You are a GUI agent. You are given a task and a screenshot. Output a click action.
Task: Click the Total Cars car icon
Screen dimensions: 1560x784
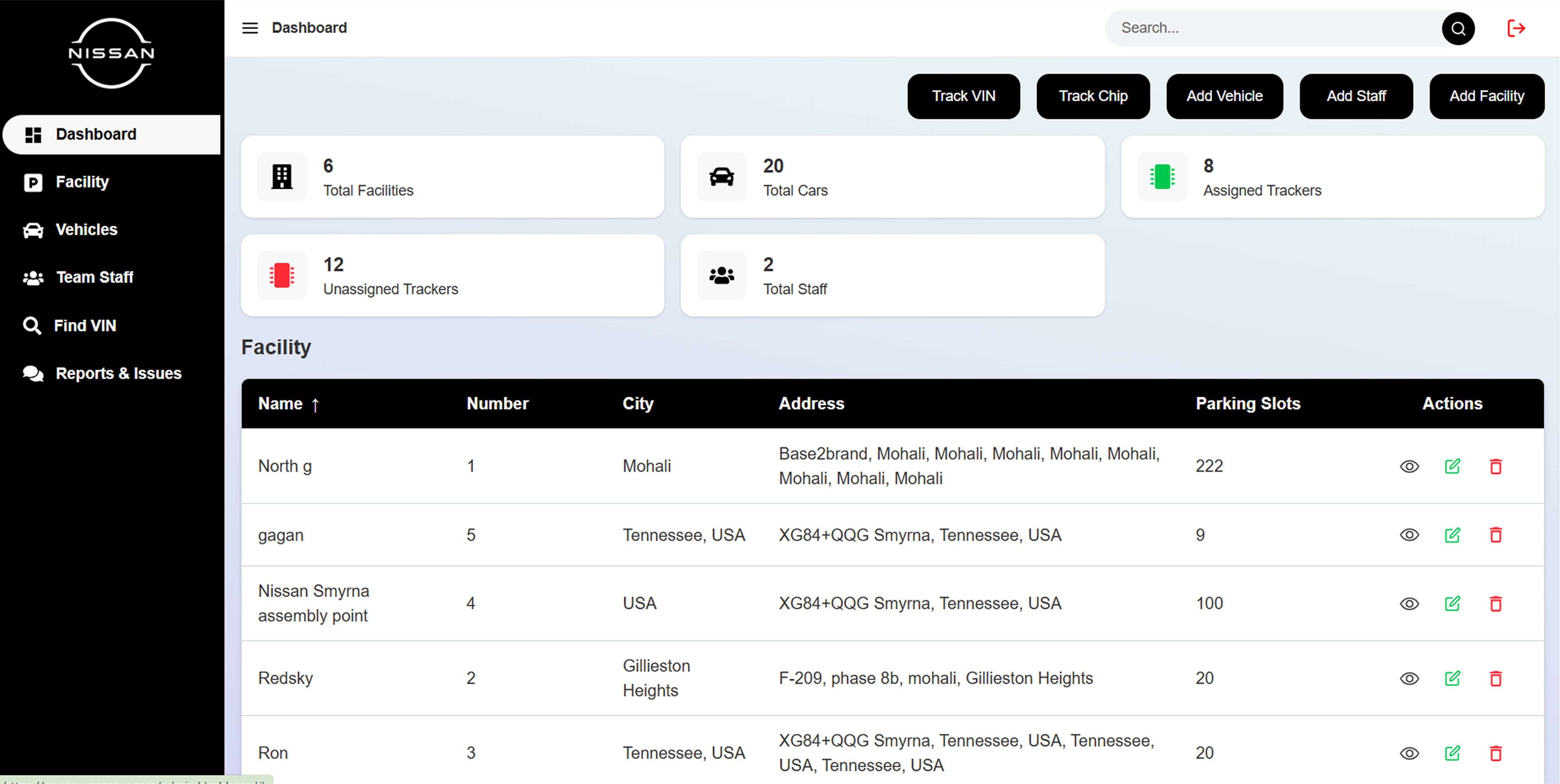point(721,177)
